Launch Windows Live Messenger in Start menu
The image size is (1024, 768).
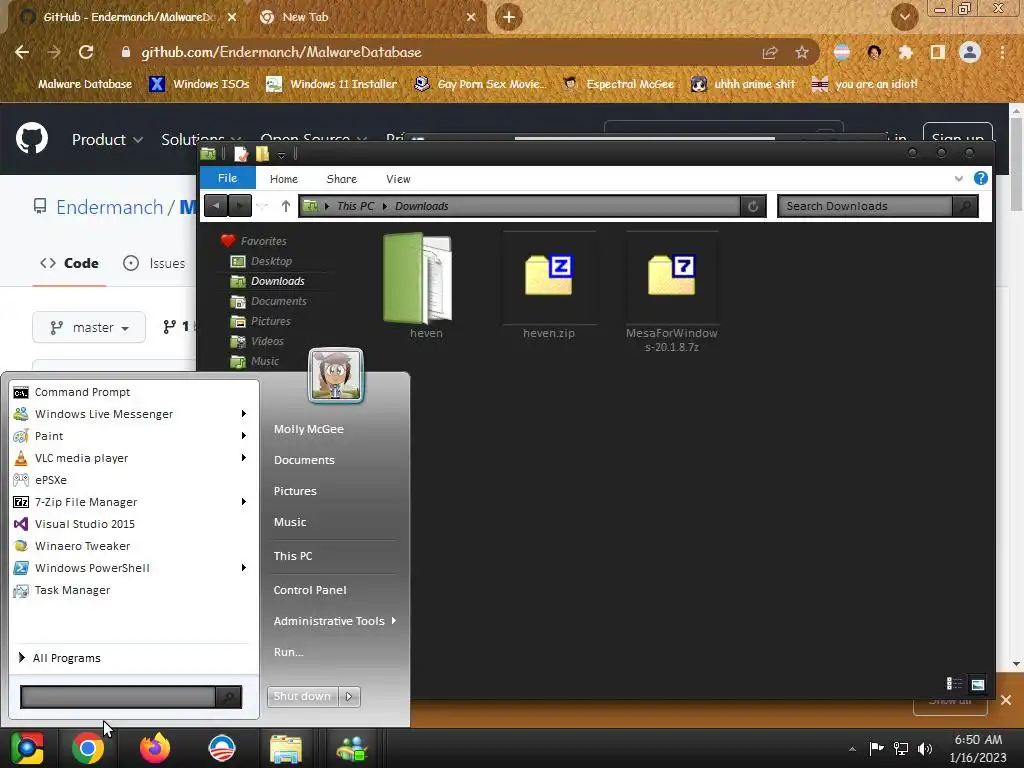tap(103, 414)
